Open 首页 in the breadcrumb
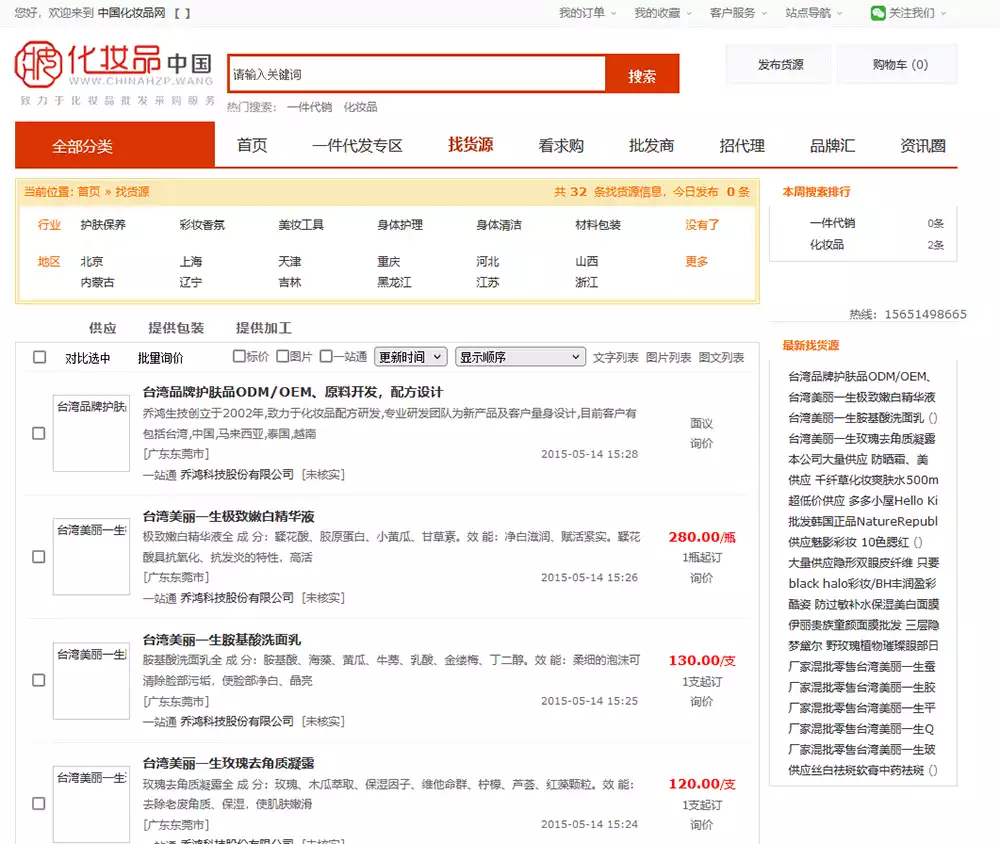This screenshot has width=1000, height=844. pos(89,191)
